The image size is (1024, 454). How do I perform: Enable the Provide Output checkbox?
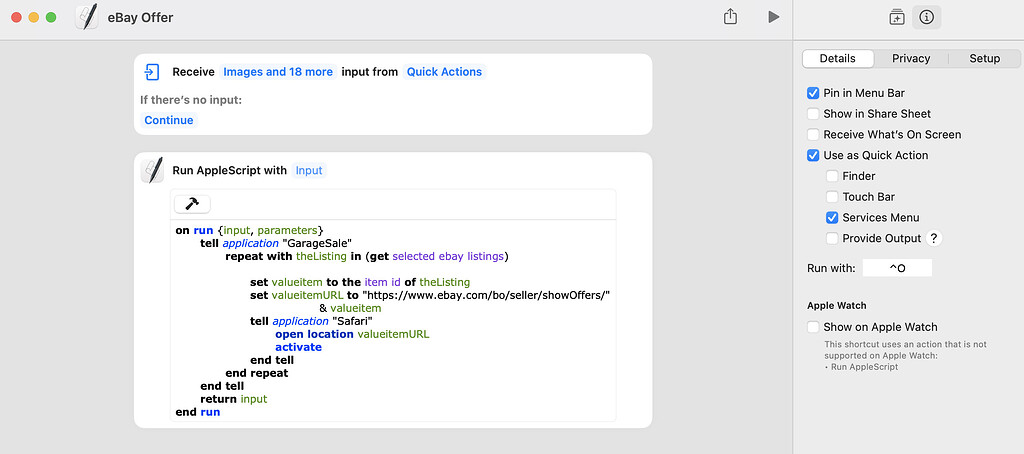point(832,238)
